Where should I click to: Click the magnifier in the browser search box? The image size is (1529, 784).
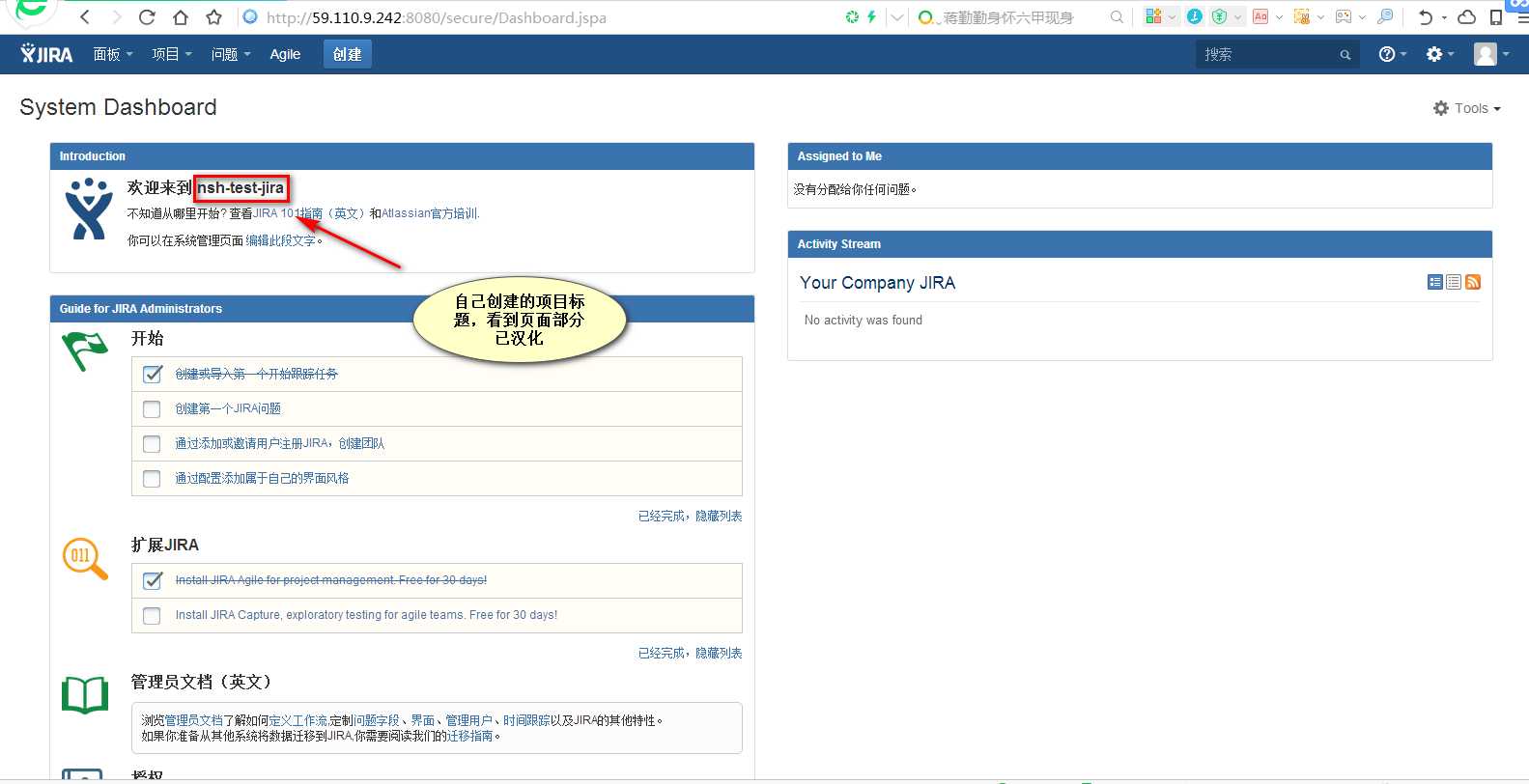(x=1117, y=16)
